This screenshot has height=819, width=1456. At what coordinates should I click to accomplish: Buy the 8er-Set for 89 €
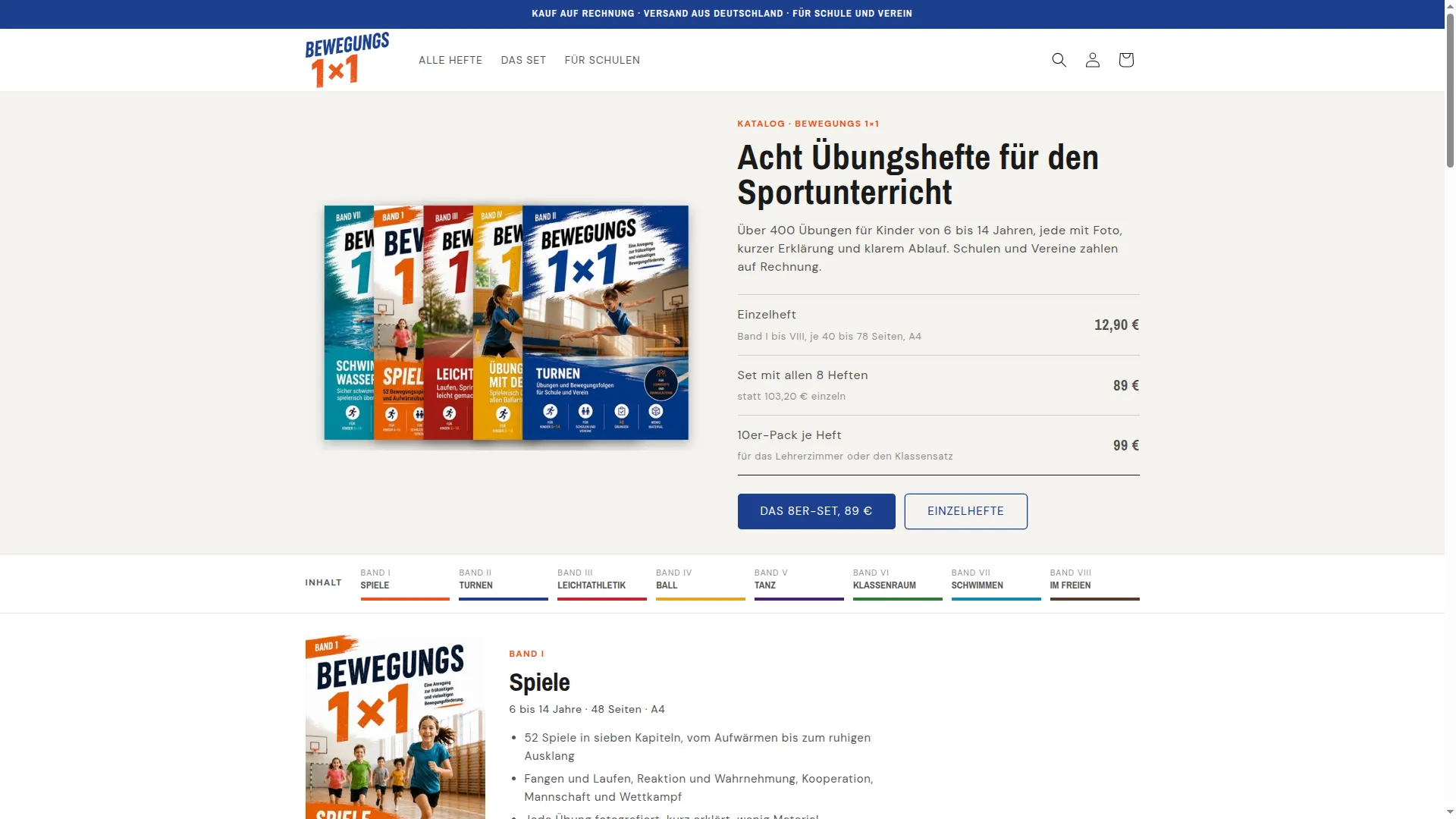816,511
